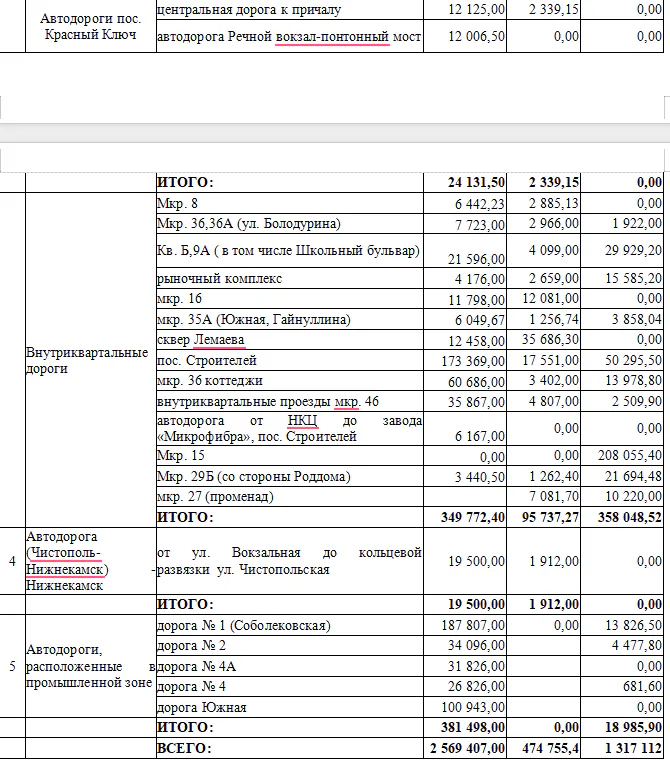Select the value 173 369,00
The width and height of the screenshot is (670, 760).
coord(473,362)
